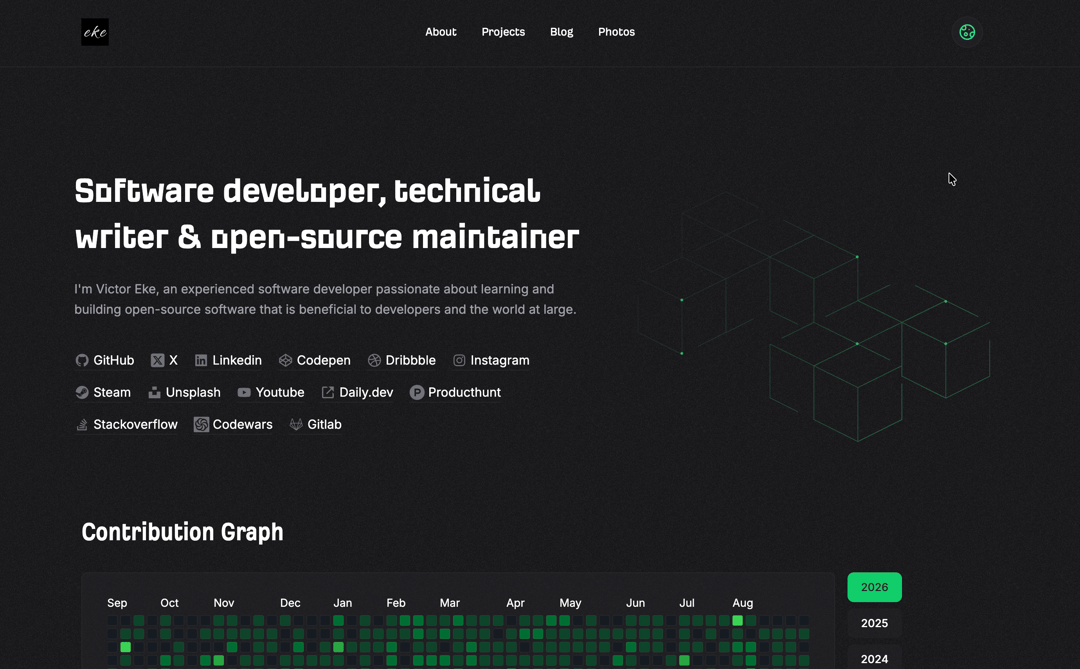This screenshot has height=669, width=1080.
Task: Click the Youtube play icon
Action: [x=244, y=392]
